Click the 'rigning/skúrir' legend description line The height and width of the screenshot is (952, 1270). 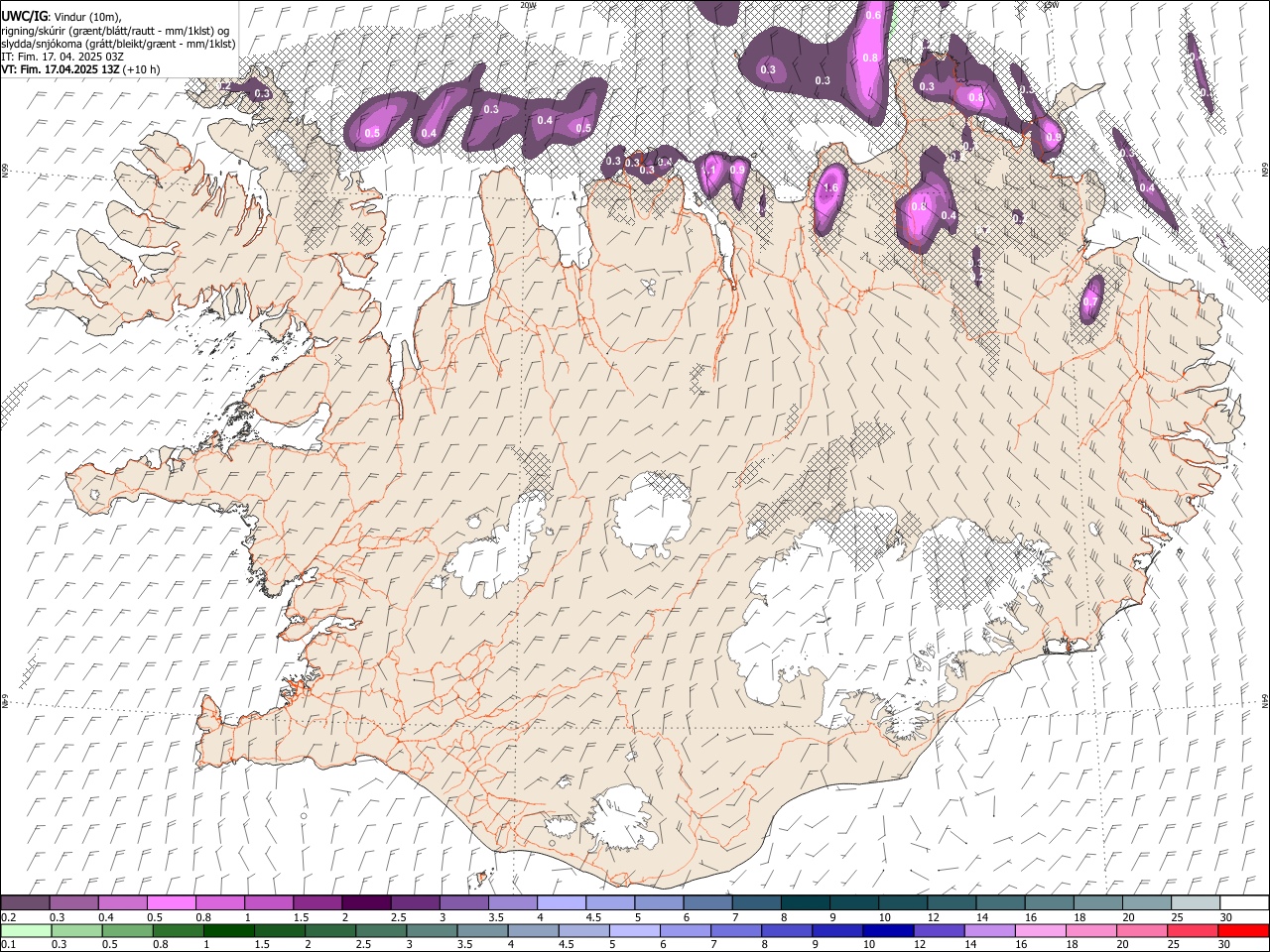tap(115, 31)
